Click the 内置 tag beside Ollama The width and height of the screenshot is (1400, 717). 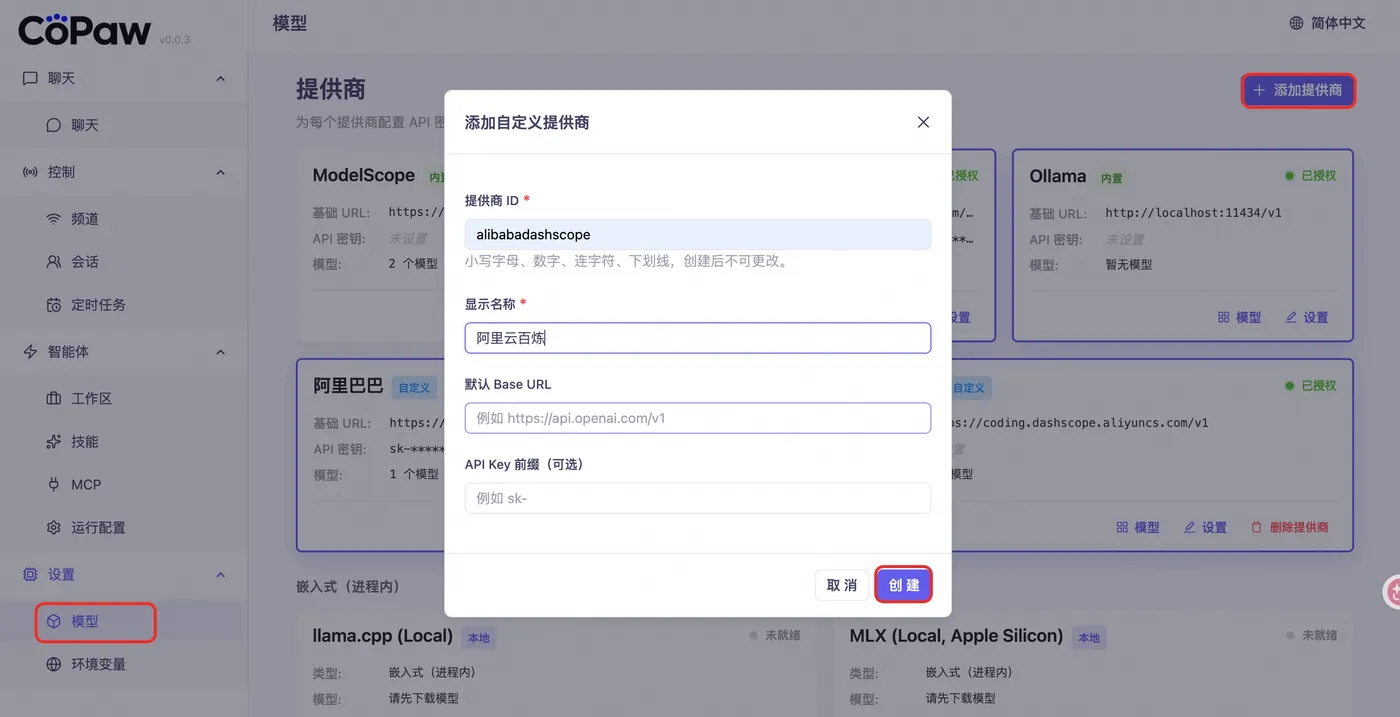[x=1111, y=178]
